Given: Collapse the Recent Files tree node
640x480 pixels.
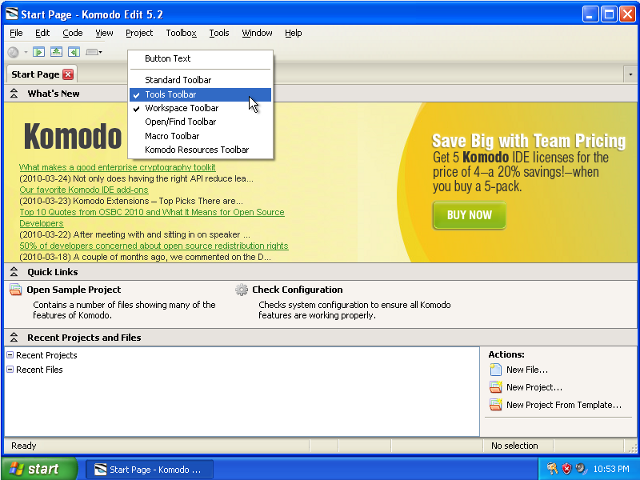Looking at the screenshot, I should pos(10,369).
